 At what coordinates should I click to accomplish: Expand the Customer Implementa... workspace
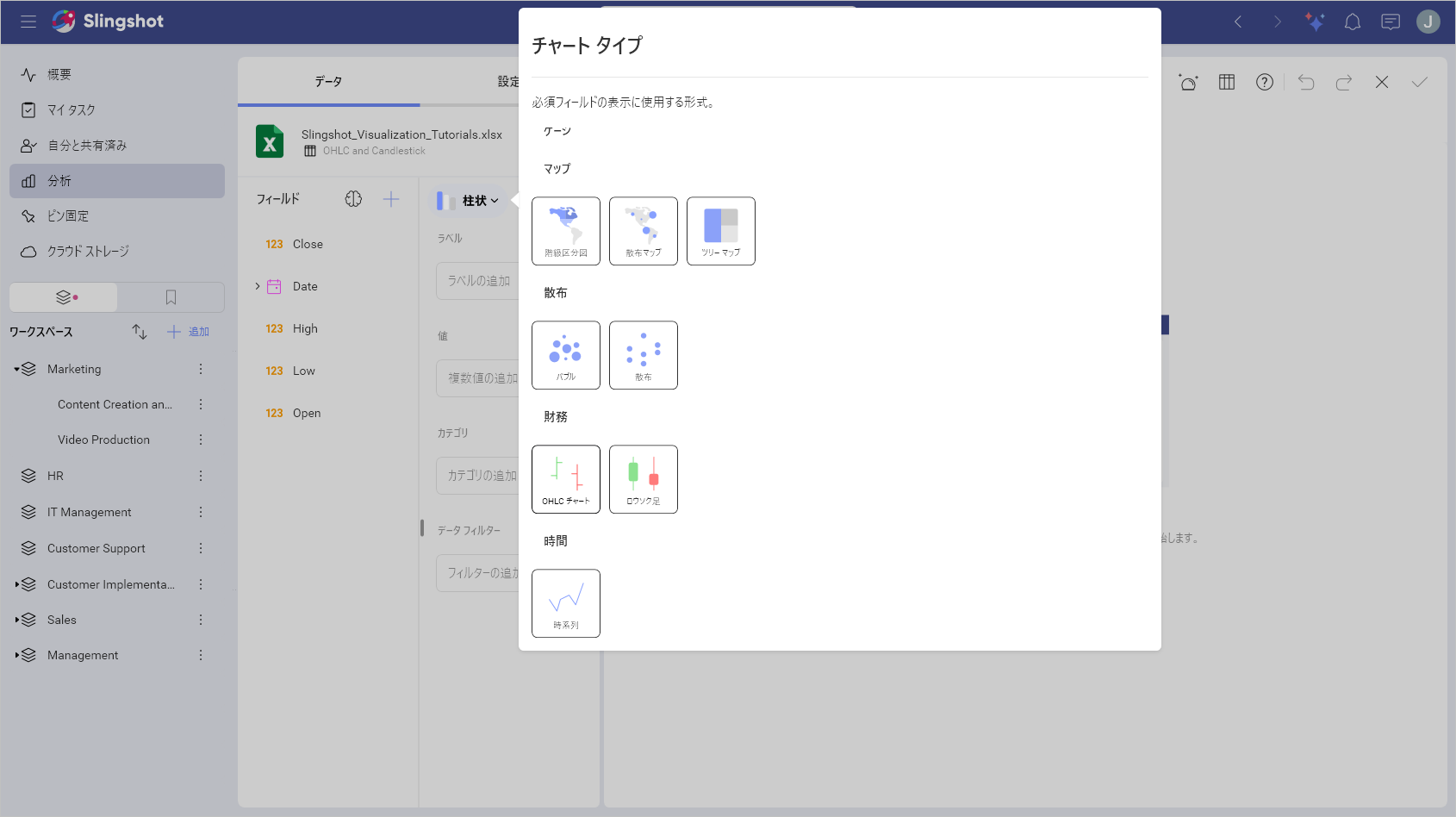[16, 584]
